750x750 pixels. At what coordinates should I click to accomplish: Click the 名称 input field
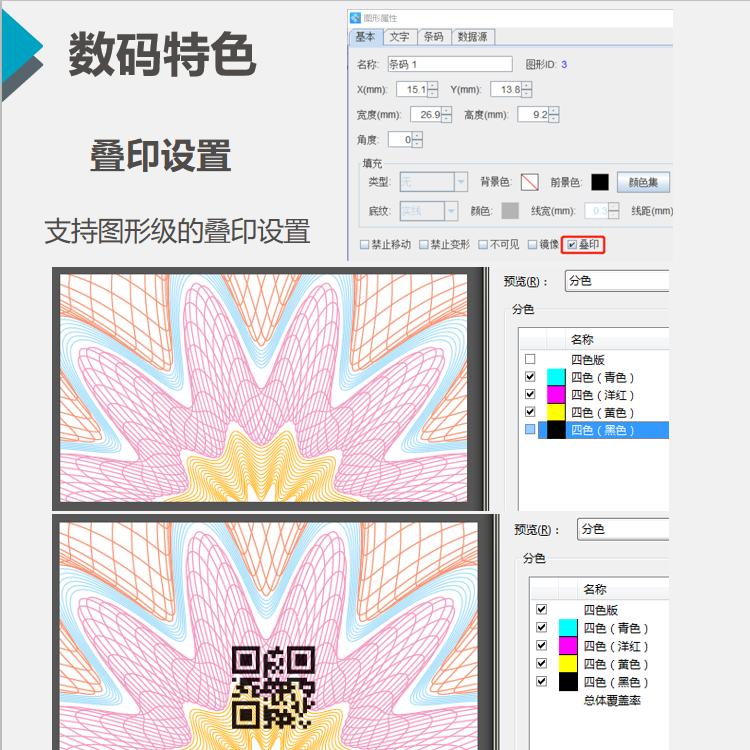449,64
